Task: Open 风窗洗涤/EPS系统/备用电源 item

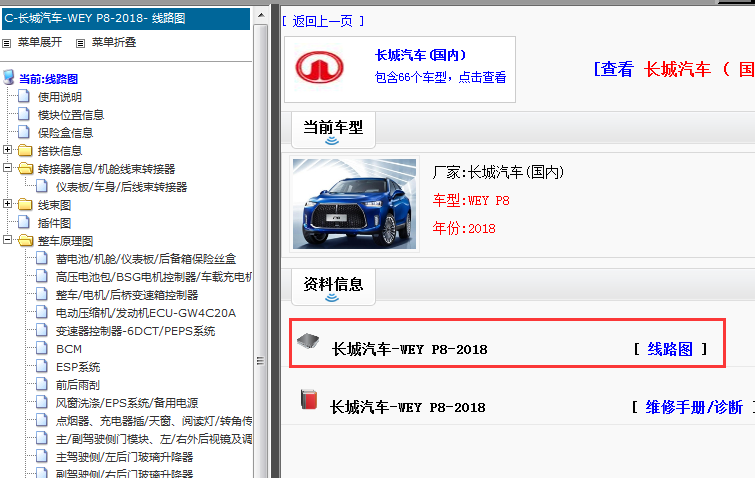Action: 127,403
